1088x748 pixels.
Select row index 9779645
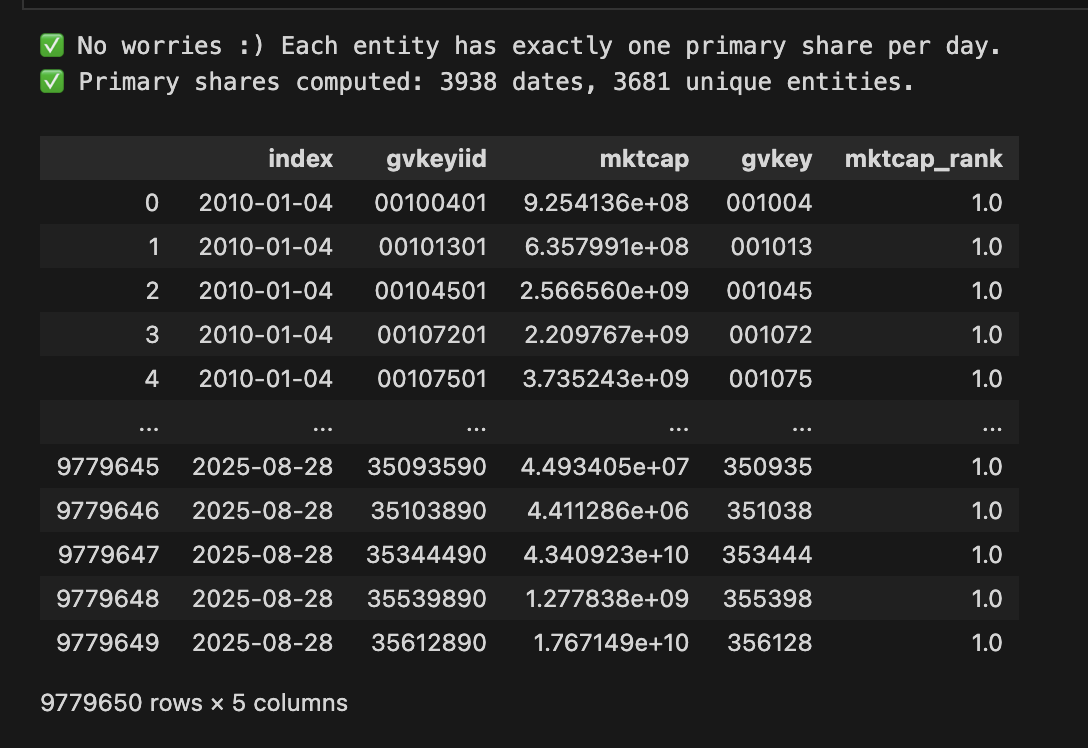[108, 467]
